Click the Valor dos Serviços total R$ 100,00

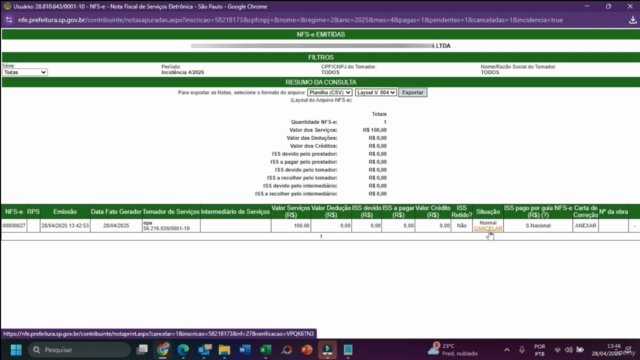tap(374, 130)
